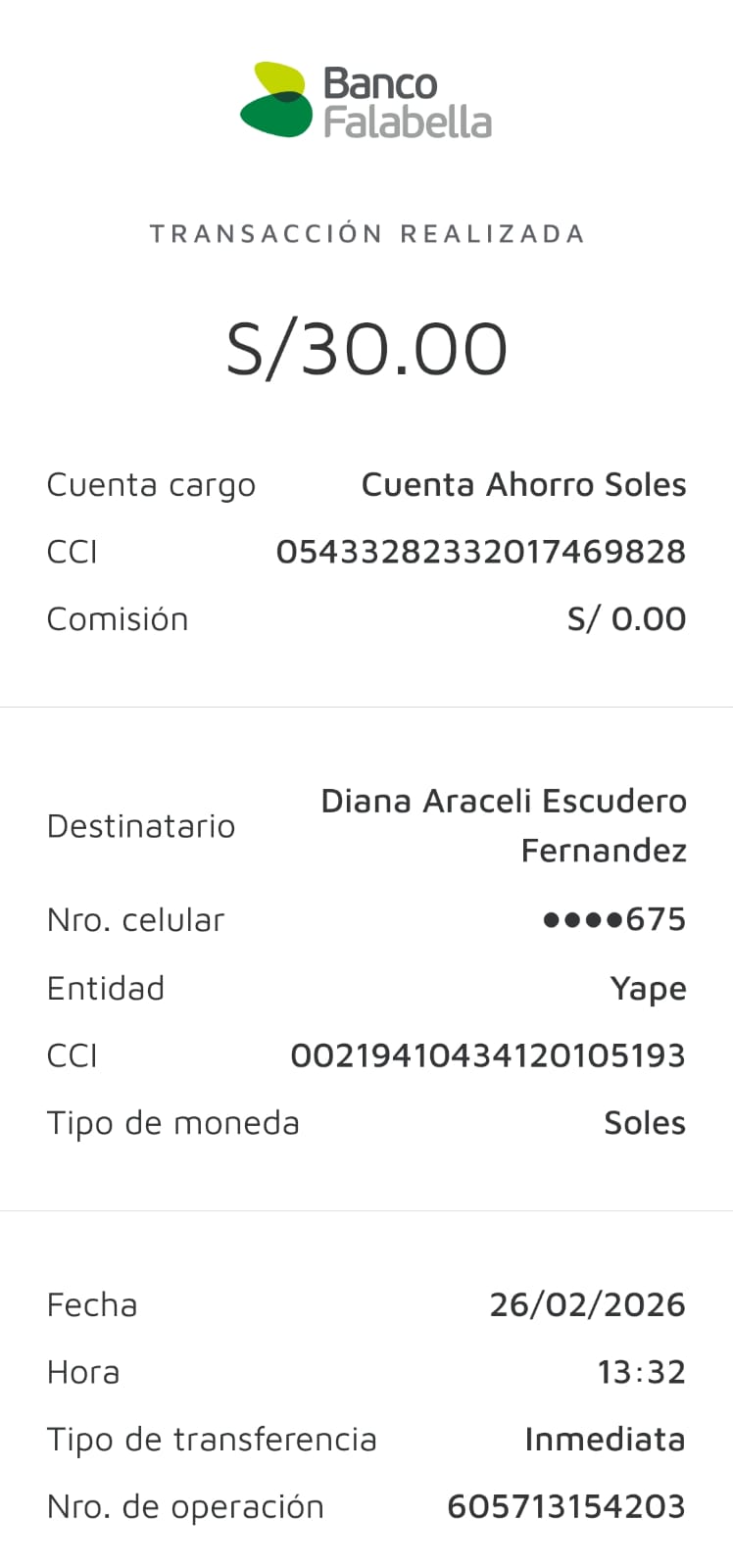The width and height of the screenshot is (733, 1568).
Task: Select the TRANSACCIÓN REALIZADA heading
Action: [x=366, y=234]
